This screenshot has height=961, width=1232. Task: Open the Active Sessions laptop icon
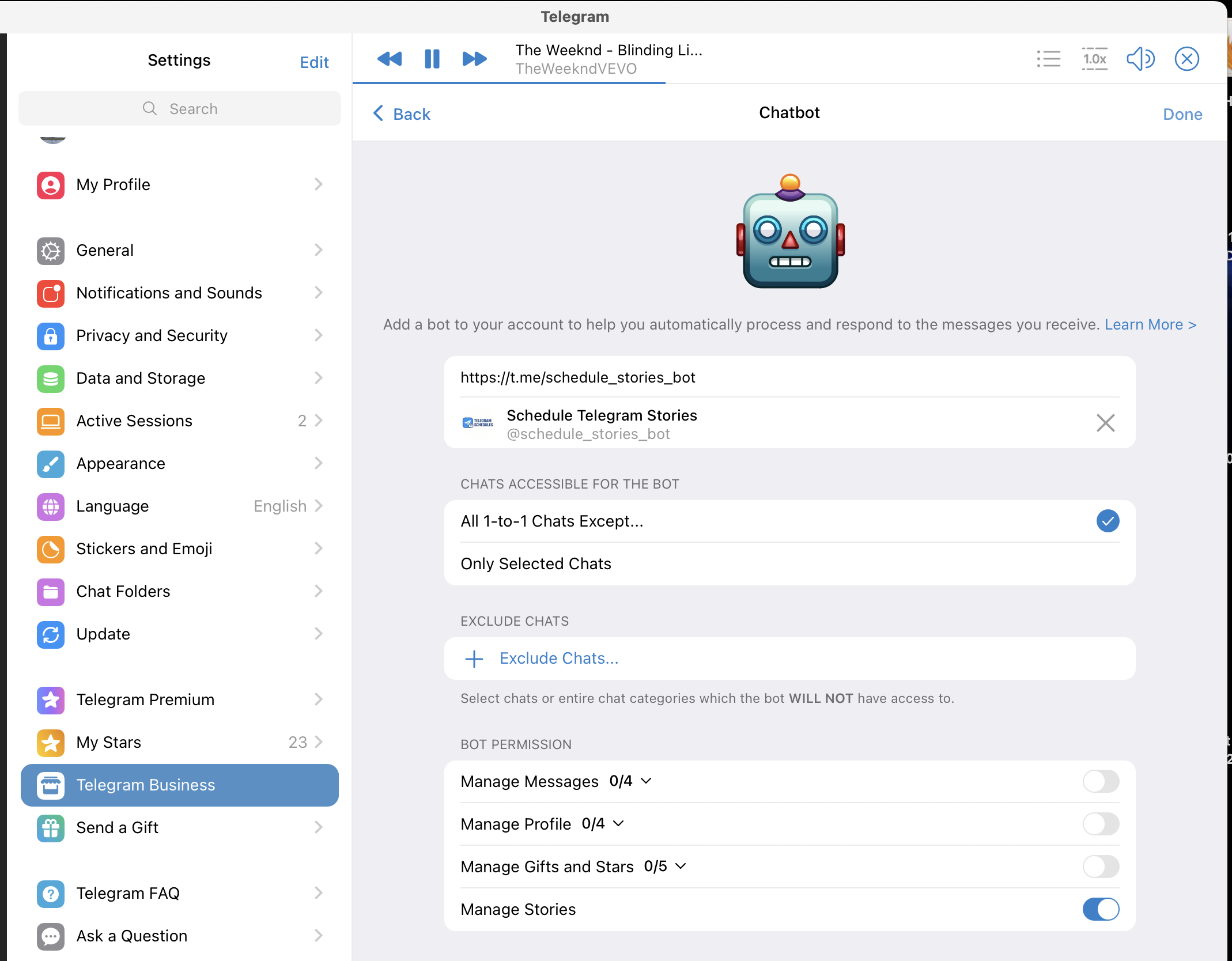pyautogui.click(x=51, y=421)
